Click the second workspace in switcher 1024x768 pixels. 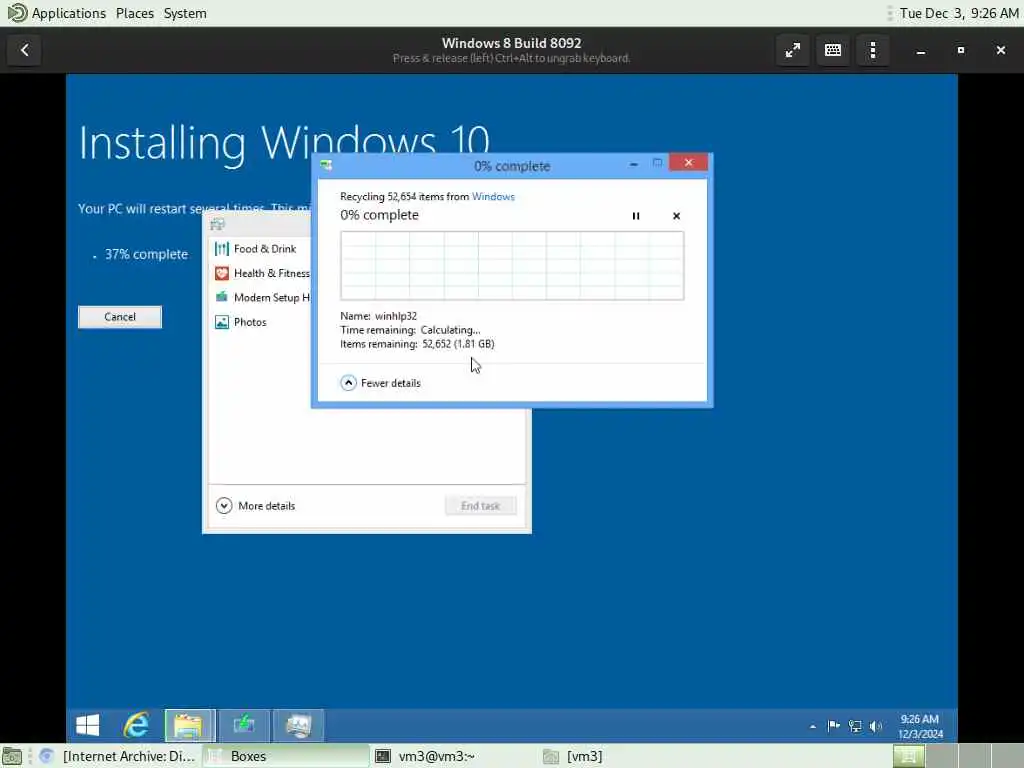pyautogui.click(x=942, y=756)
